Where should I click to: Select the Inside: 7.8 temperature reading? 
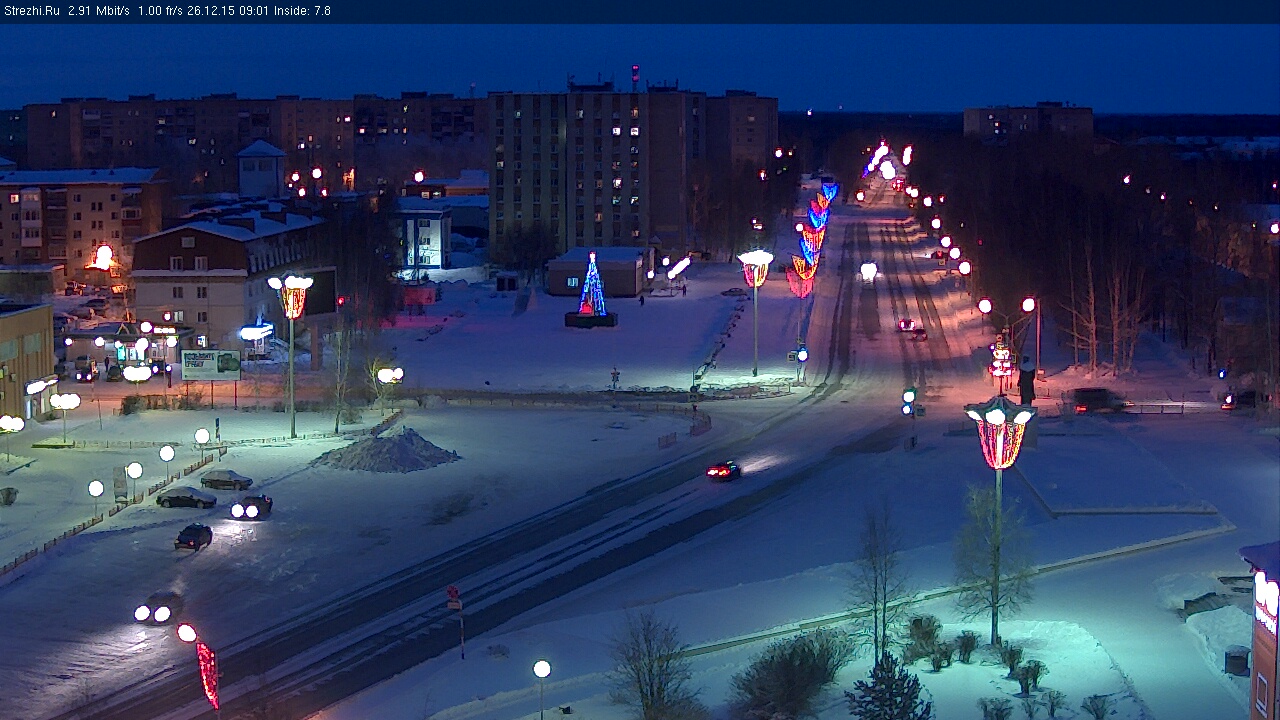point(302,11)
